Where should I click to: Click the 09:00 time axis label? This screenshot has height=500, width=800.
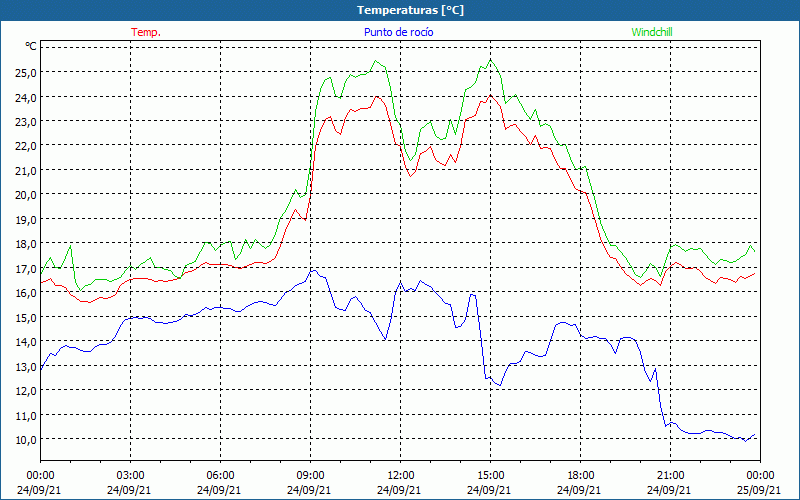tap(310, 475)
